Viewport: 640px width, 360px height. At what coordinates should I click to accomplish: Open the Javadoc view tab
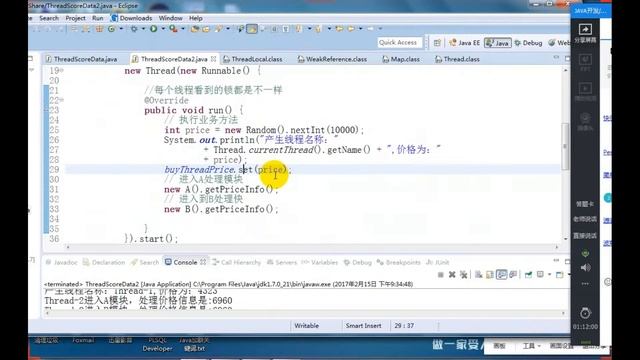coord(61,262)
